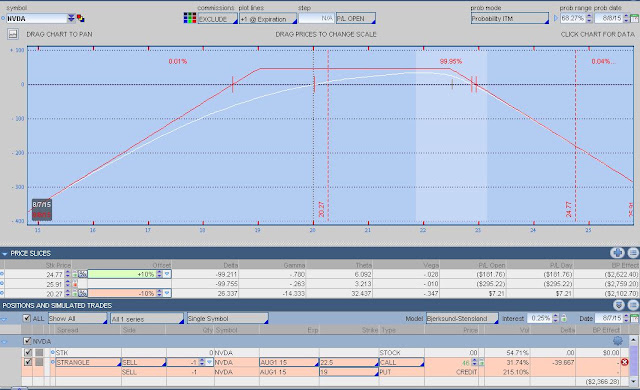Open the Probability ITM prob mode dropdown
This screenshot has width=640, height=390.
click(x=510, y=18)
